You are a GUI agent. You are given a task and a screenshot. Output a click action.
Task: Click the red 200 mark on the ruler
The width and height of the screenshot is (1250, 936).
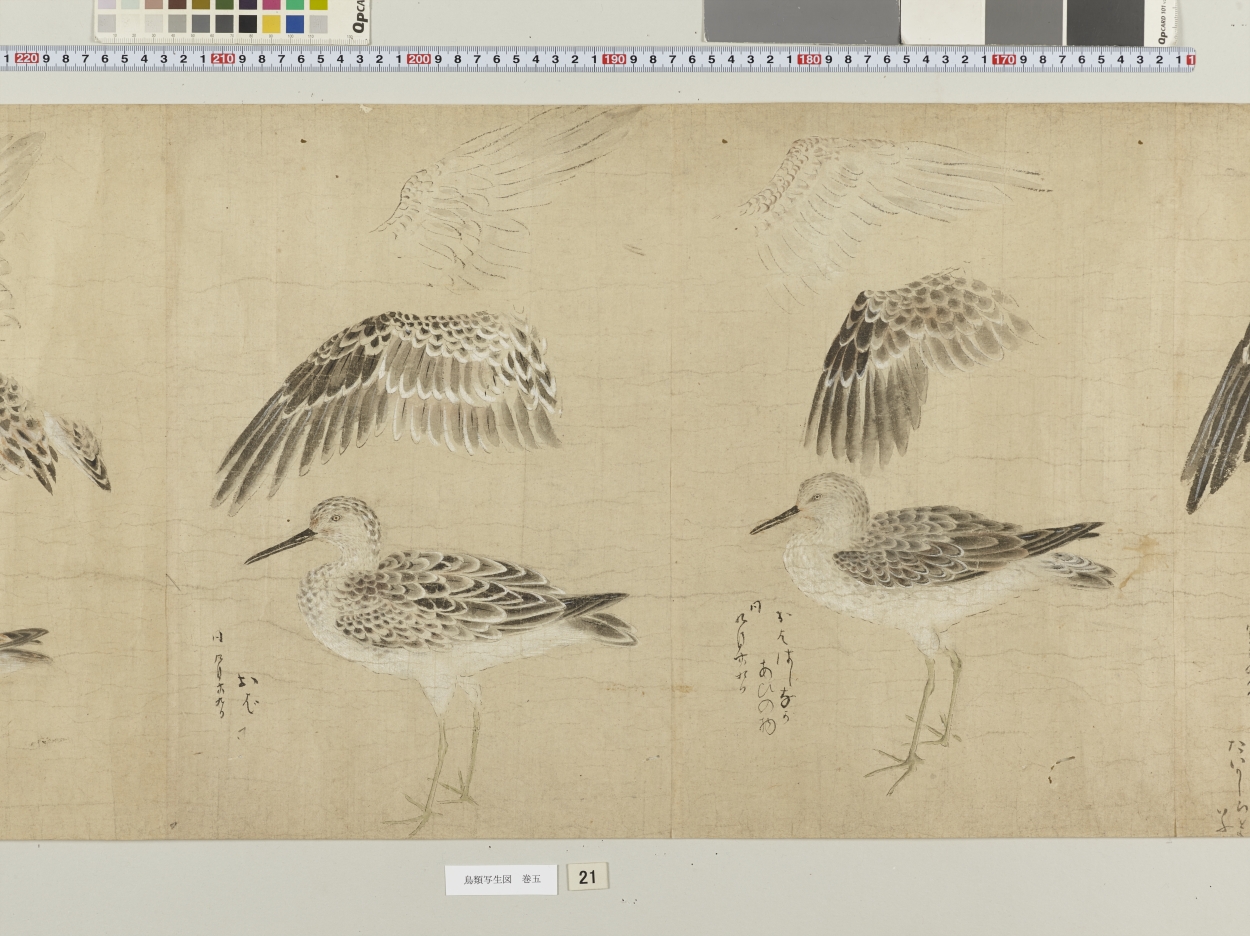[x=418, y=59]
